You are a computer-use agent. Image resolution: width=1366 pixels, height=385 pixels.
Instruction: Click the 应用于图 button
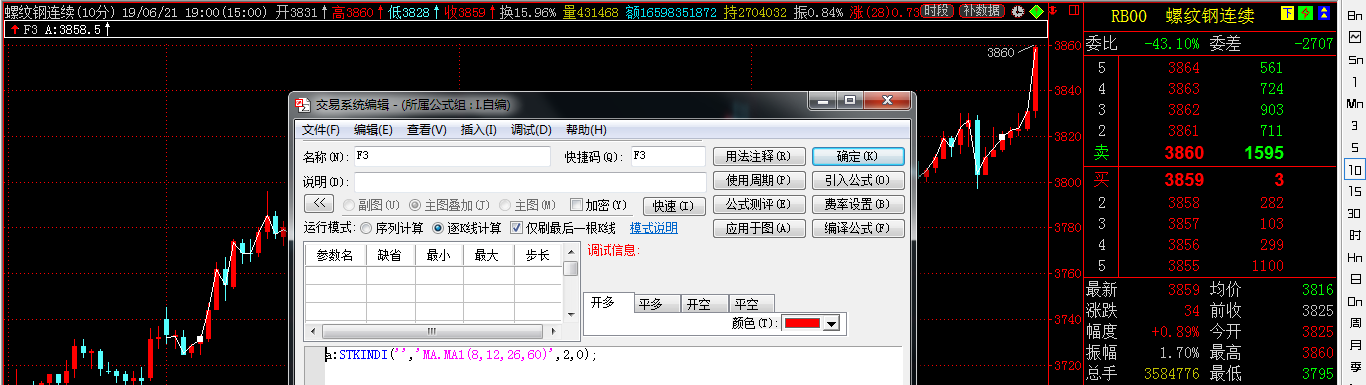[x=759, y=229]
